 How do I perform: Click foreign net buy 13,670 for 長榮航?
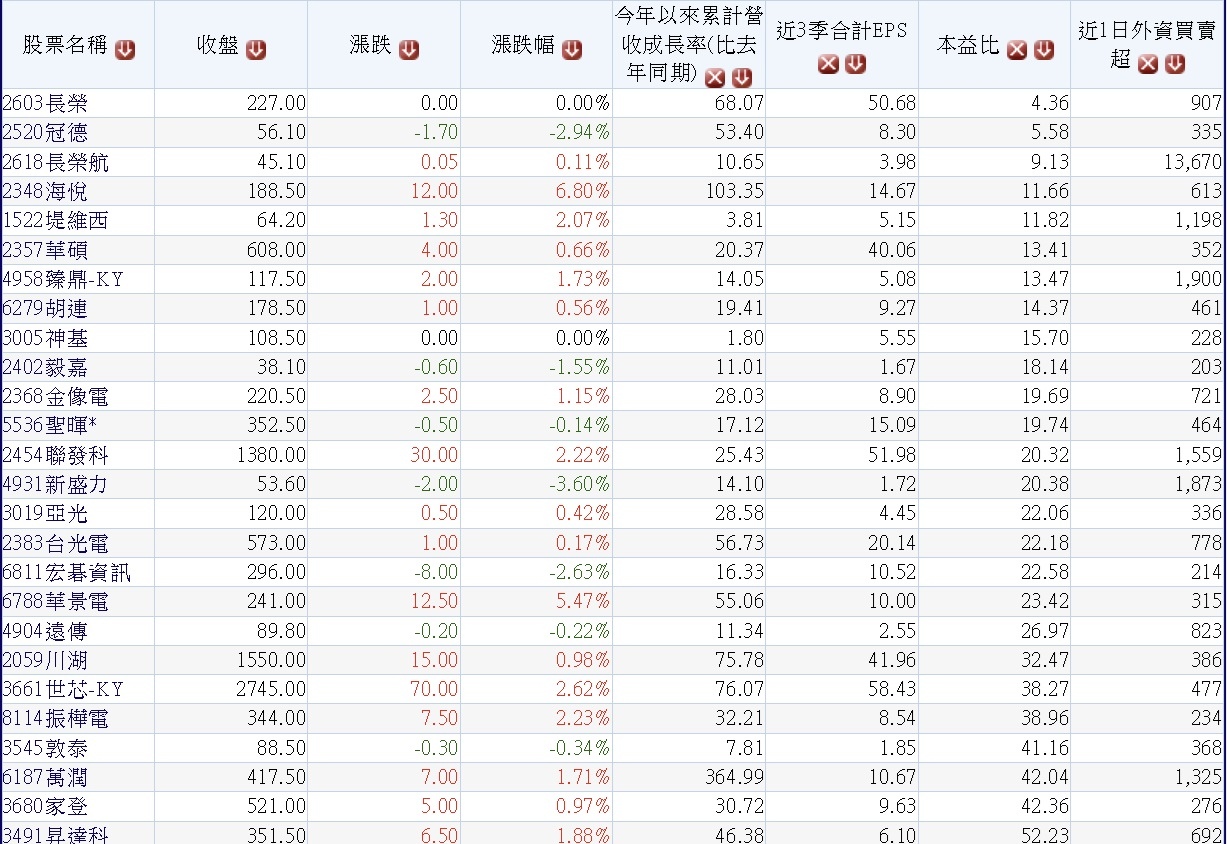tap(1194, 162)
